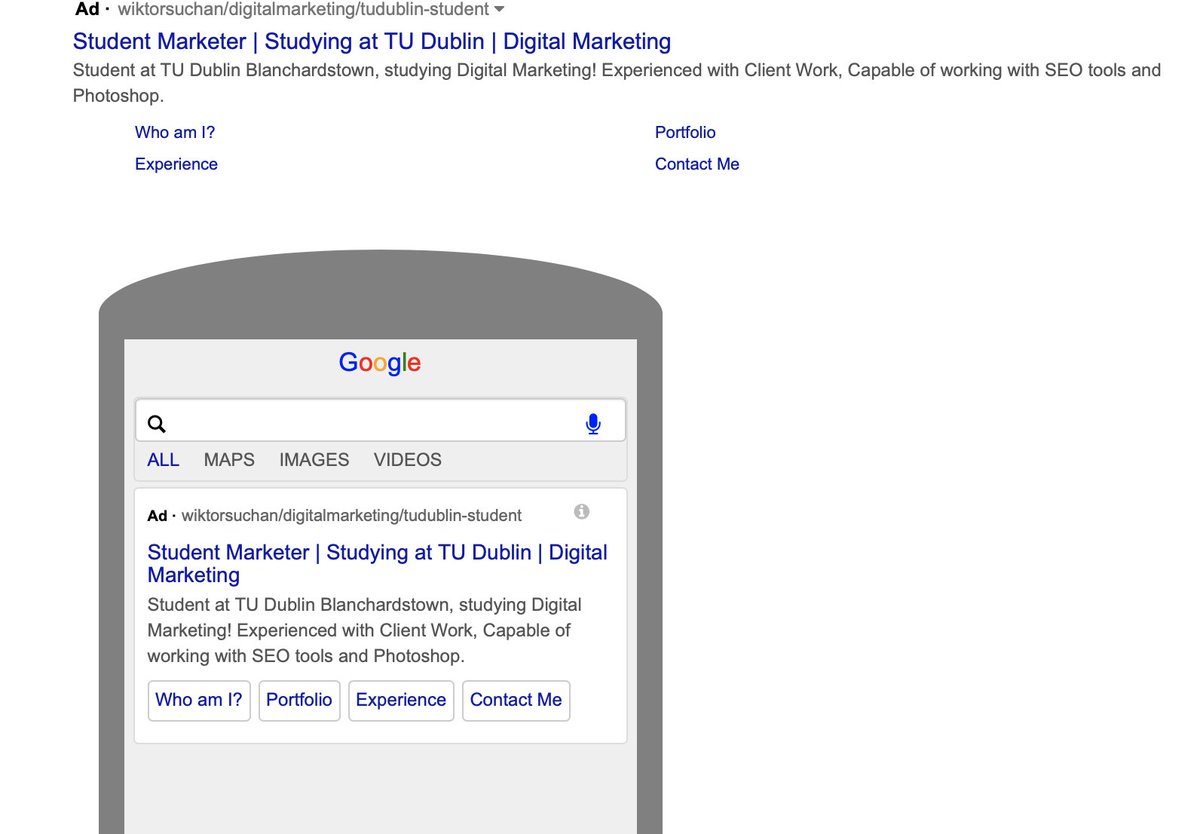The image size is (1200, 834).
Task: Tap the mobile Experience button
Action: [x=401, y=700]
